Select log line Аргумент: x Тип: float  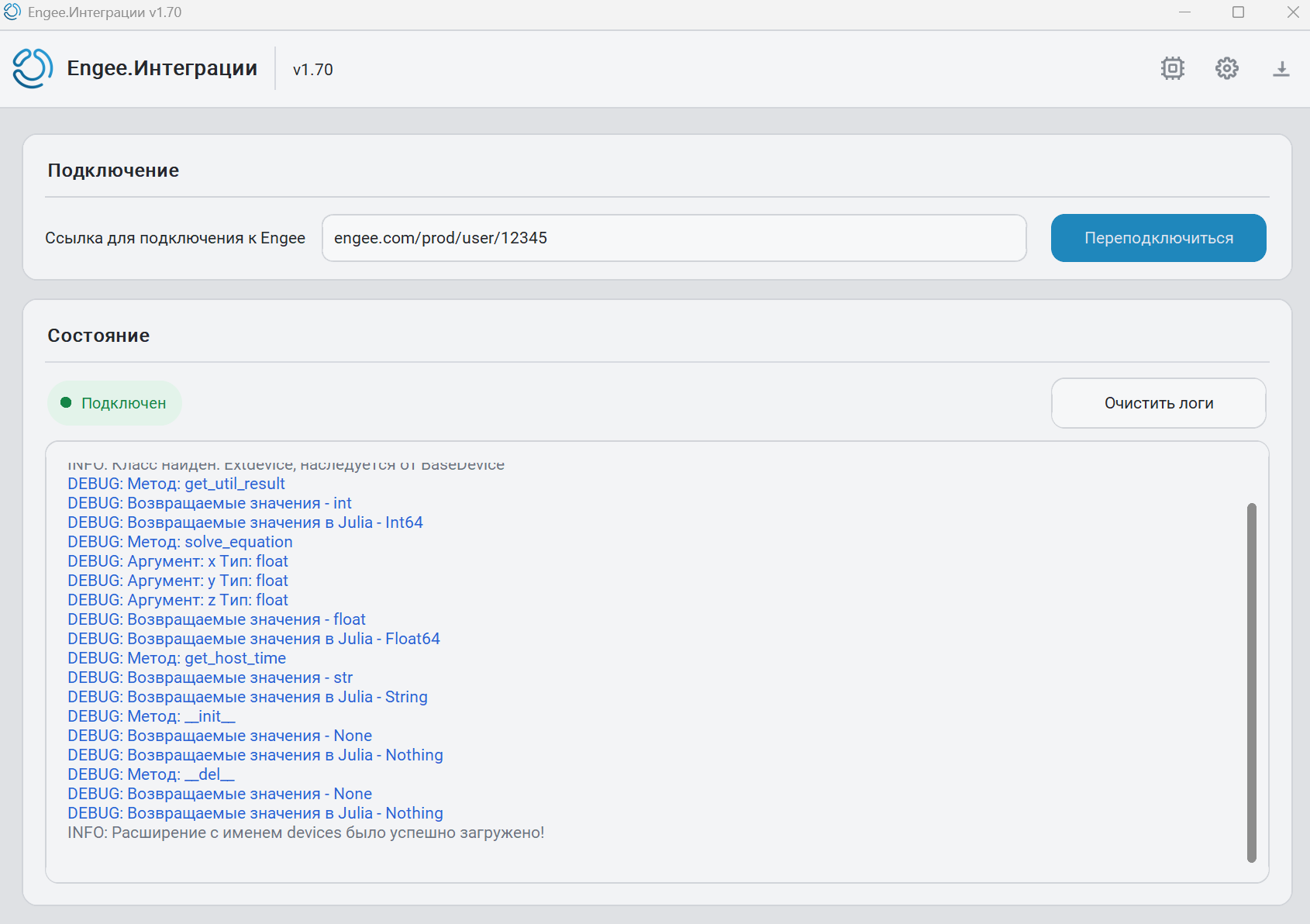coord(178,561)
